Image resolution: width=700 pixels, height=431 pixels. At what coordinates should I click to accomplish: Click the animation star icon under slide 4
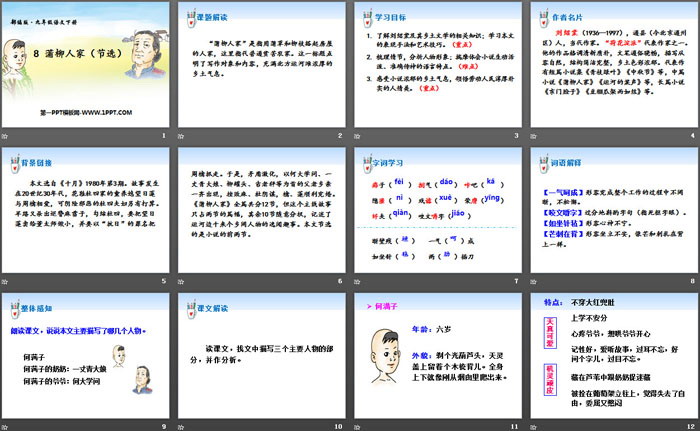coord(533,136)
